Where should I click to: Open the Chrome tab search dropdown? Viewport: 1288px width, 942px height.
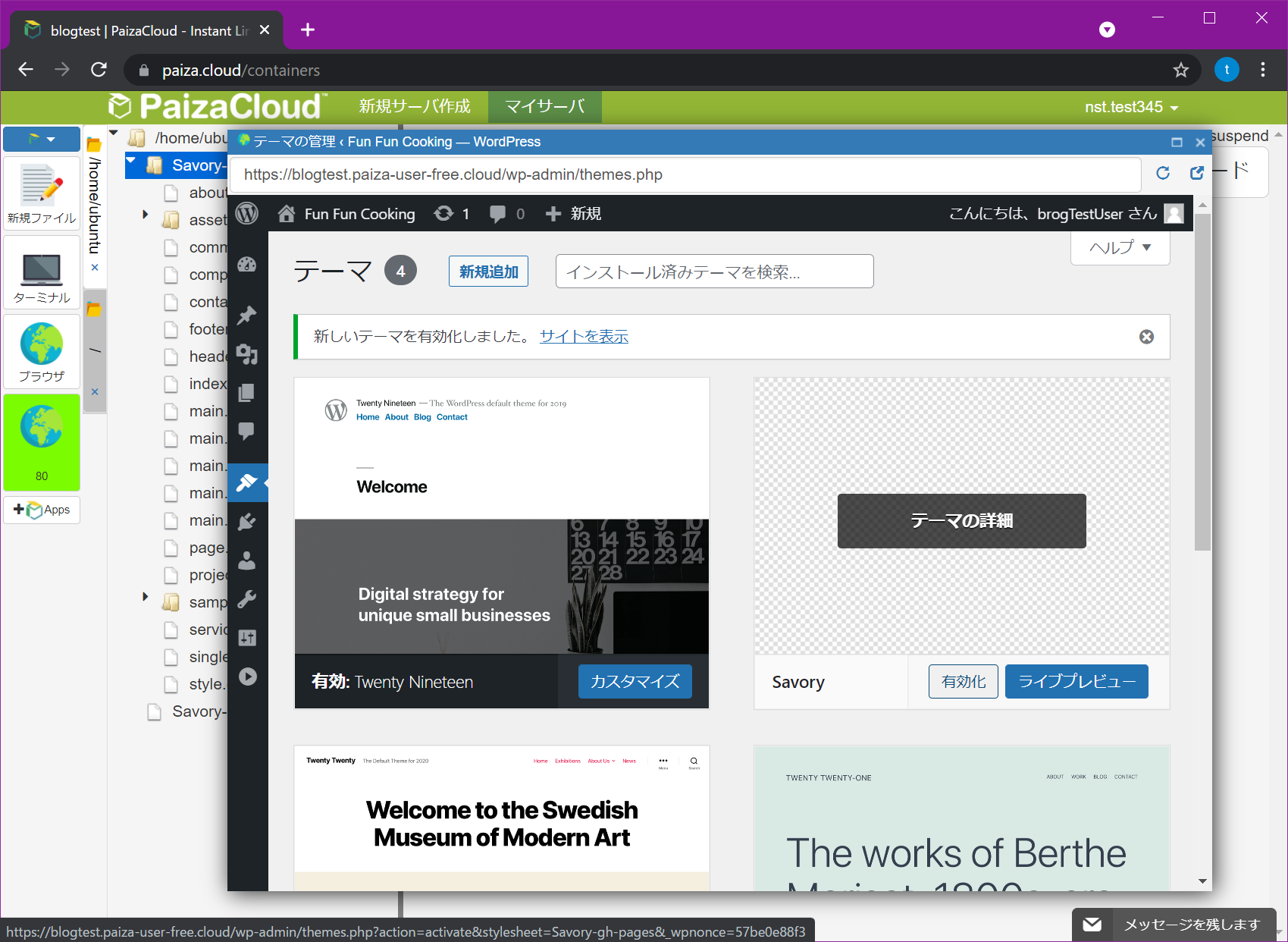1107,30
